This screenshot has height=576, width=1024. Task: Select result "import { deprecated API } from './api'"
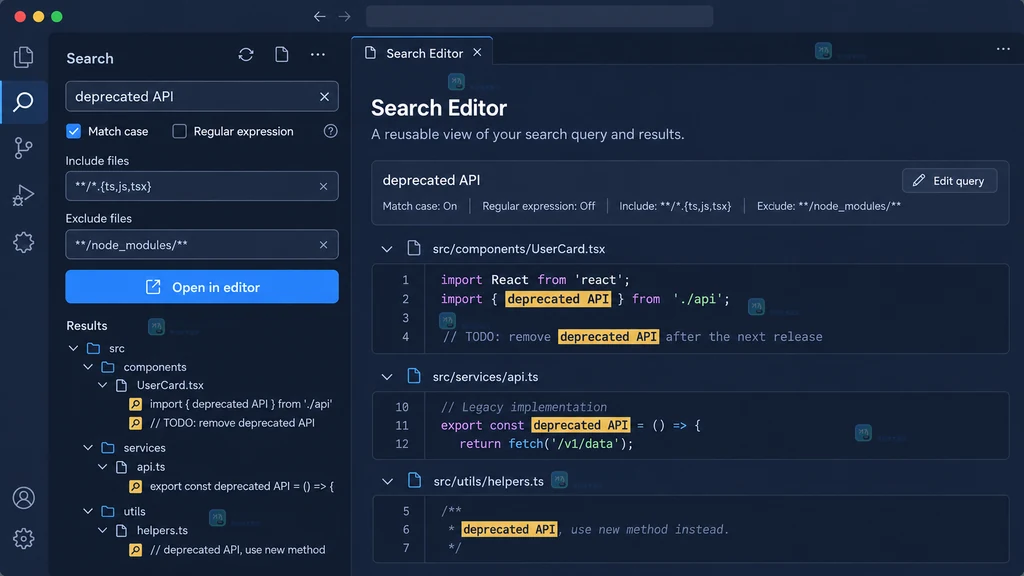click(x=241, y=404)
